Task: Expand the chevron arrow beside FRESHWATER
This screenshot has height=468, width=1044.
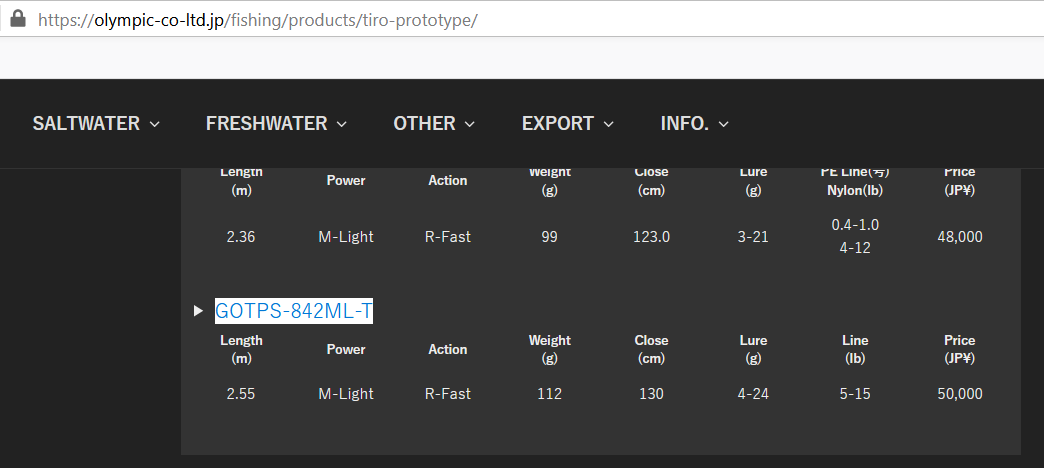Action: tap(342, 125)
